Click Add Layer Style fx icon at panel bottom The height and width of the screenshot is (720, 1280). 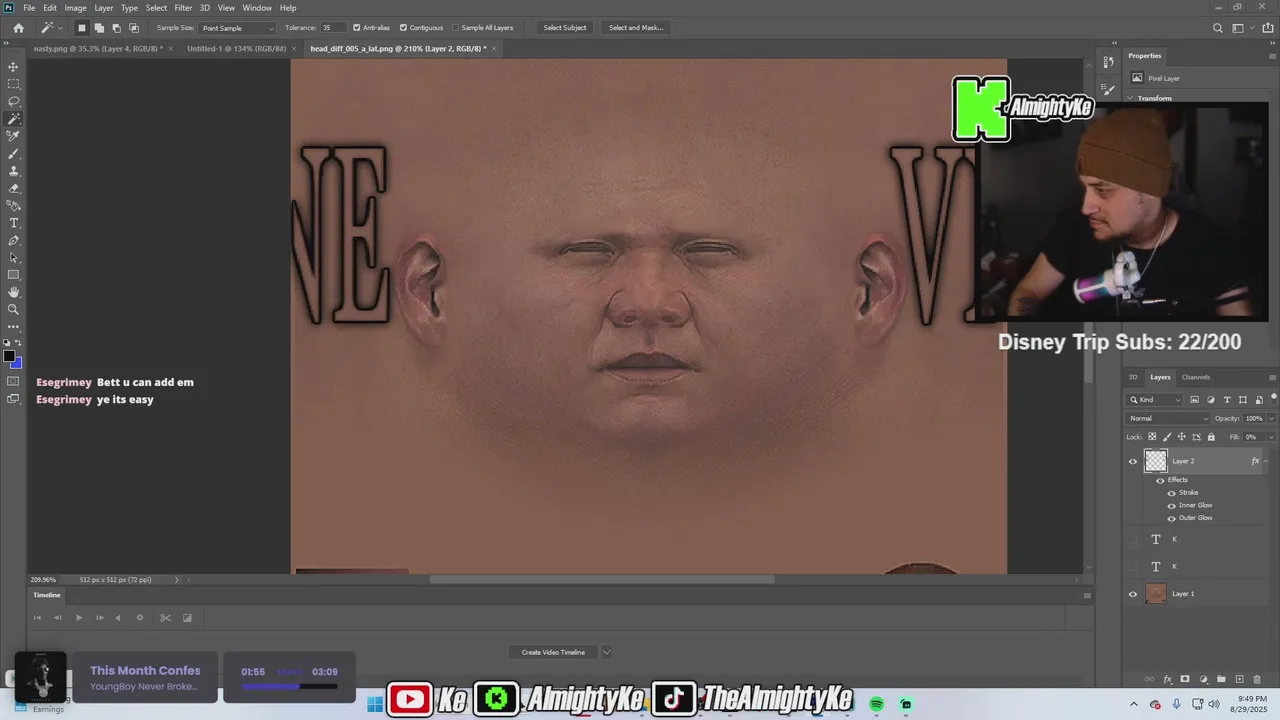point(1167,680)
